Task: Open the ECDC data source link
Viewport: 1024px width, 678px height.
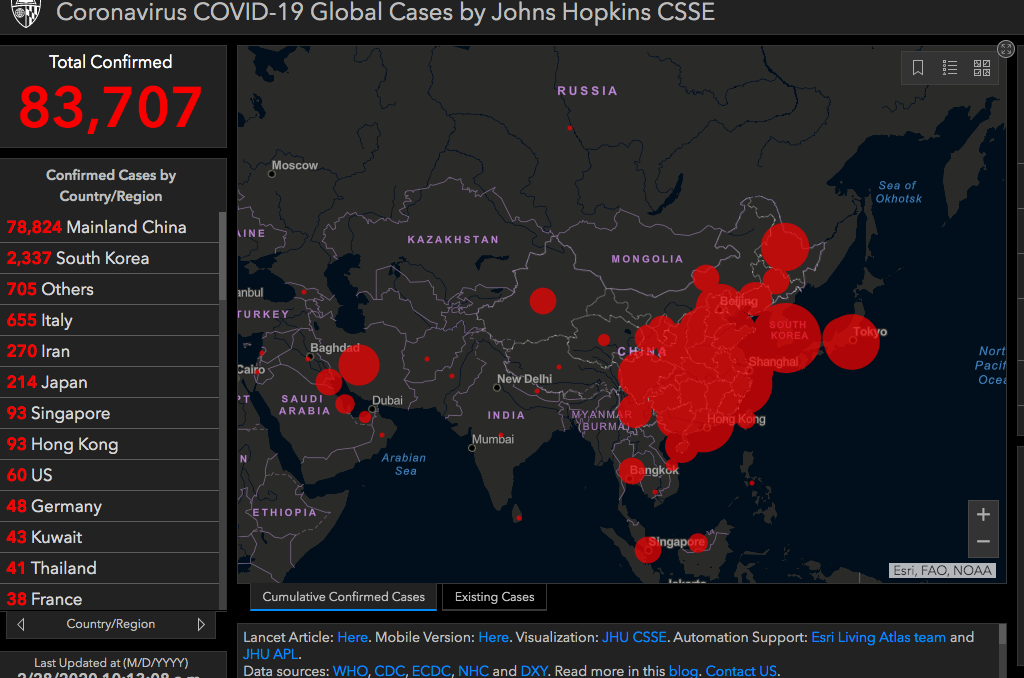Action: pyautogui.click(x=431, y=671)
